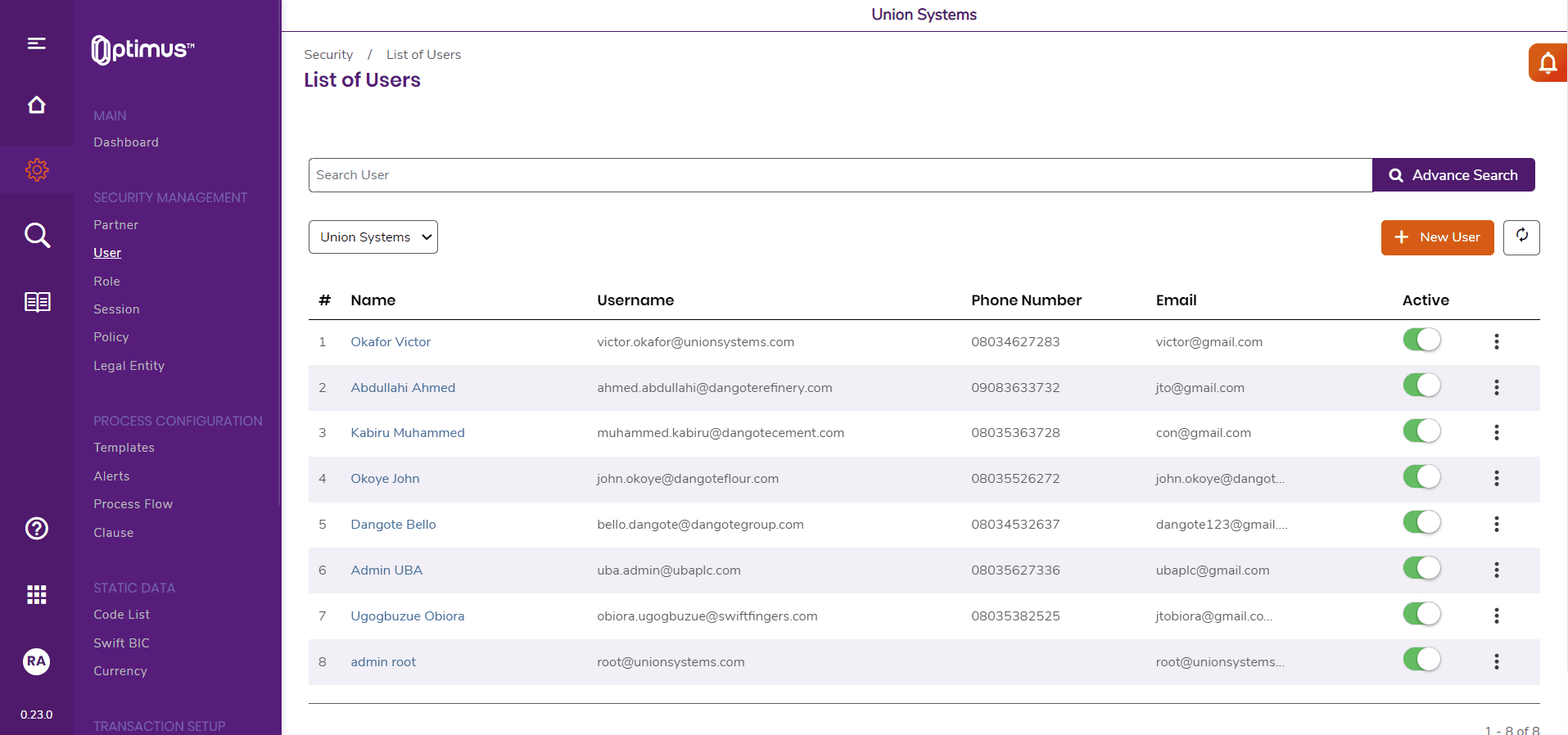Open Code List under Static Data

coord(121,615)
